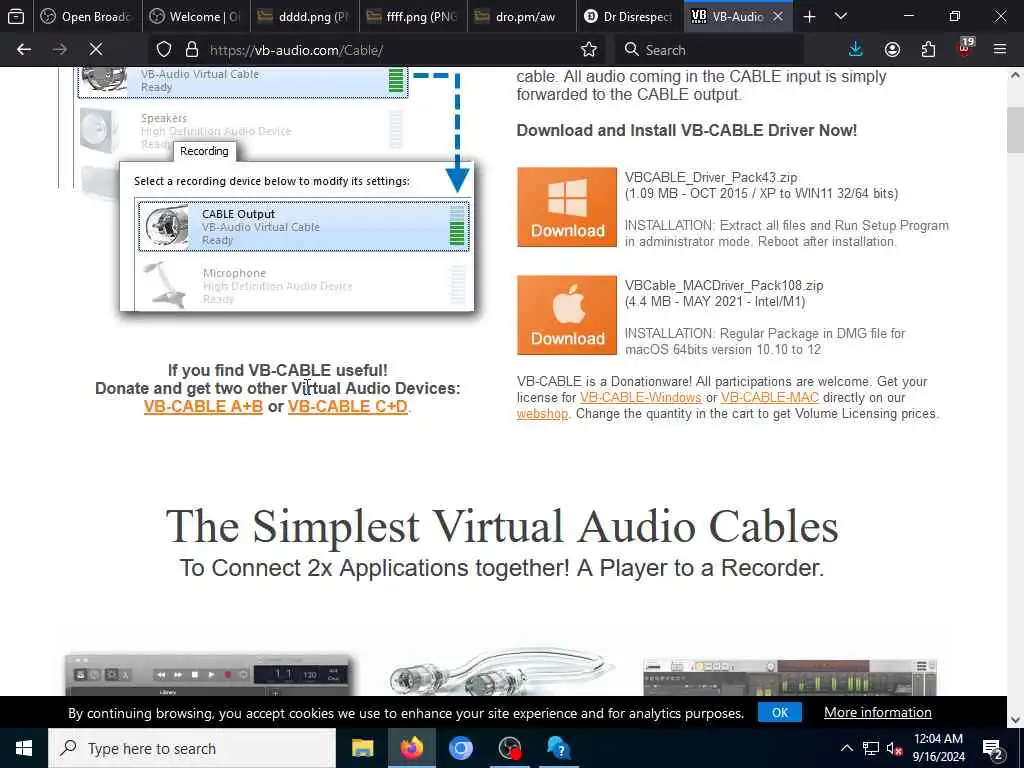
Task: Close the VB-Audio tab
Action: 778,17
